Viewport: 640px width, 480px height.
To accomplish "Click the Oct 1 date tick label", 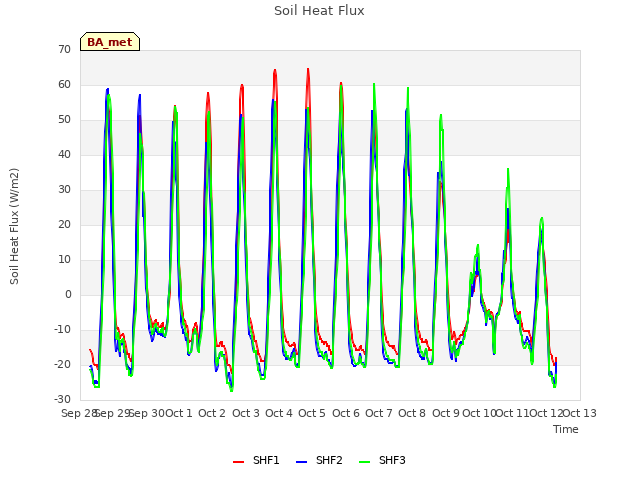I will [179, 413].
